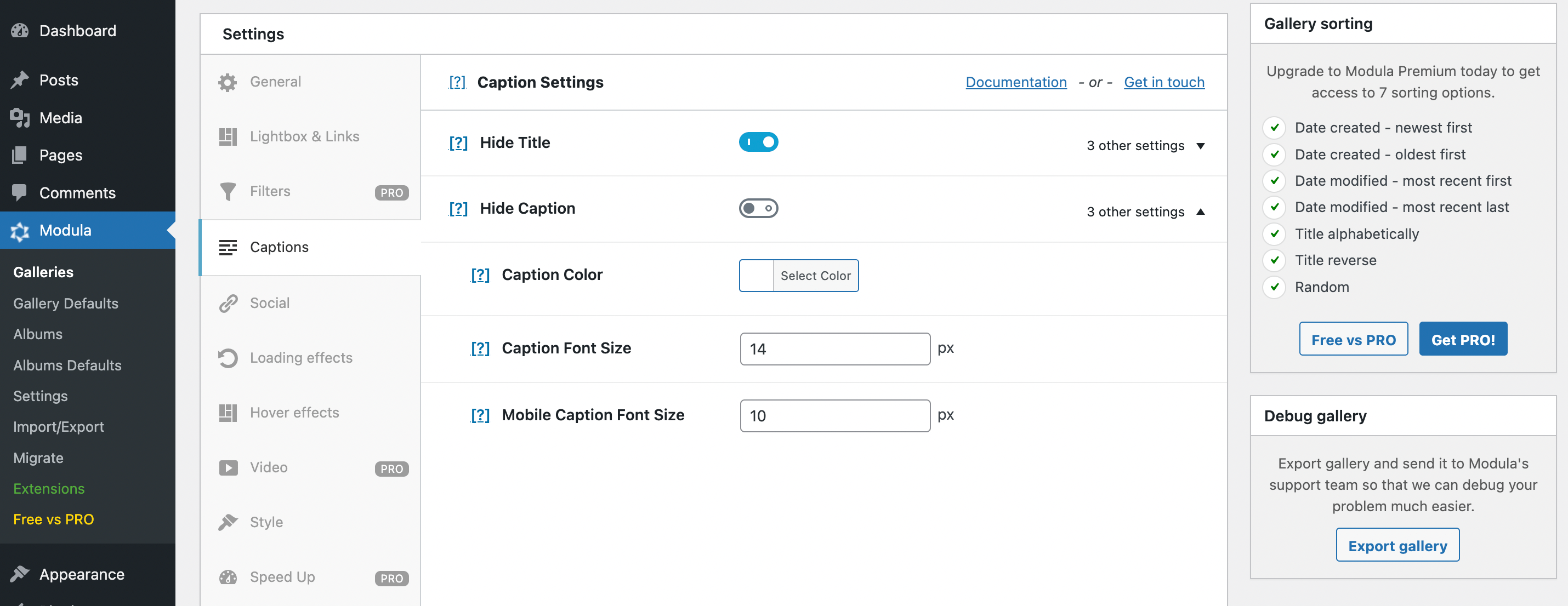Go to Gallery Defaults in the Modula menu
This screenshot has height=606, width=1568.
coord(65,303)
